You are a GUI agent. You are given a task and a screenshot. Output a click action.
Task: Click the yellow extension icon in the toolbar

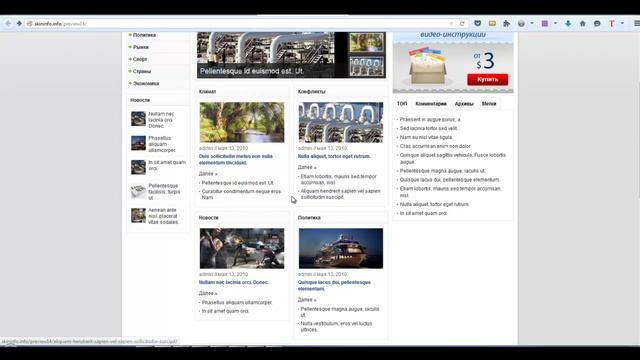tap(492, 24)
